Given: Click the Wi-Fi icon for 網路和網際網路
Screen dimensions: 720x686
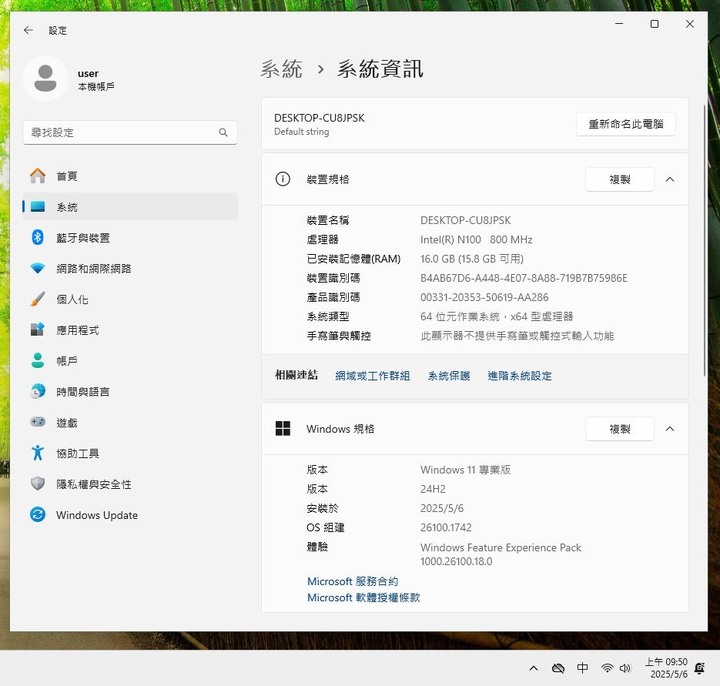Looking at the screenshot, I should point(38,268).
